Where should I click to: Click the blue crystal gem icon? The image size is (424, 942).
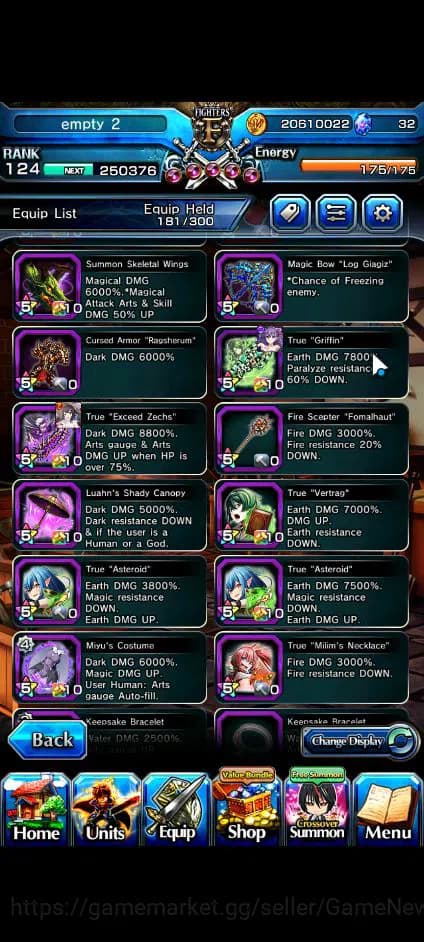363,124
